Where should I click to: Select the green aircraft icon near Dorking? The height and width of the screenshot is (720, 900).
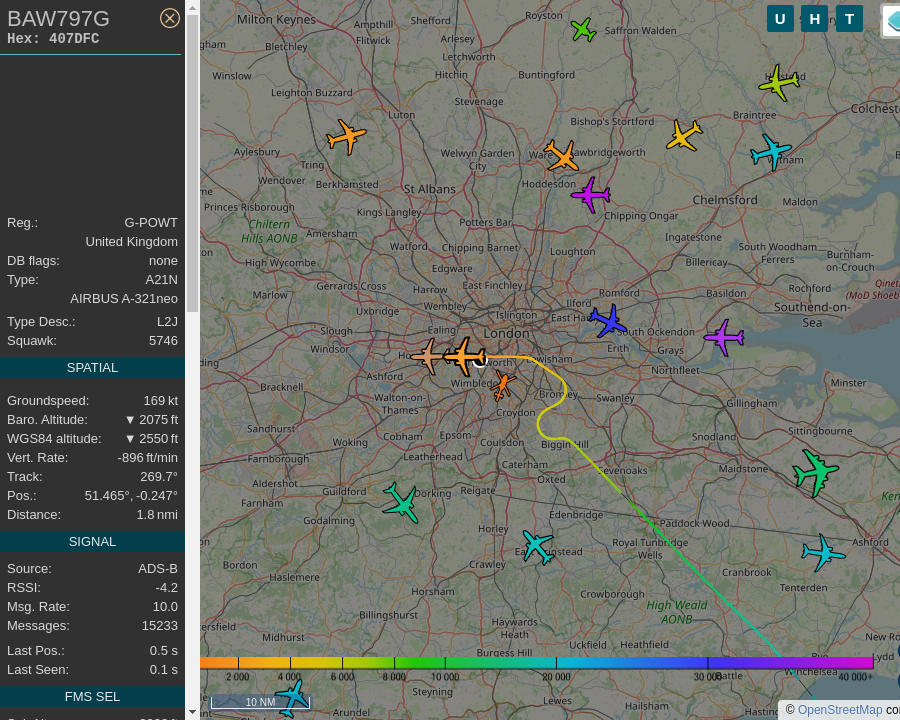pos(401,504)
